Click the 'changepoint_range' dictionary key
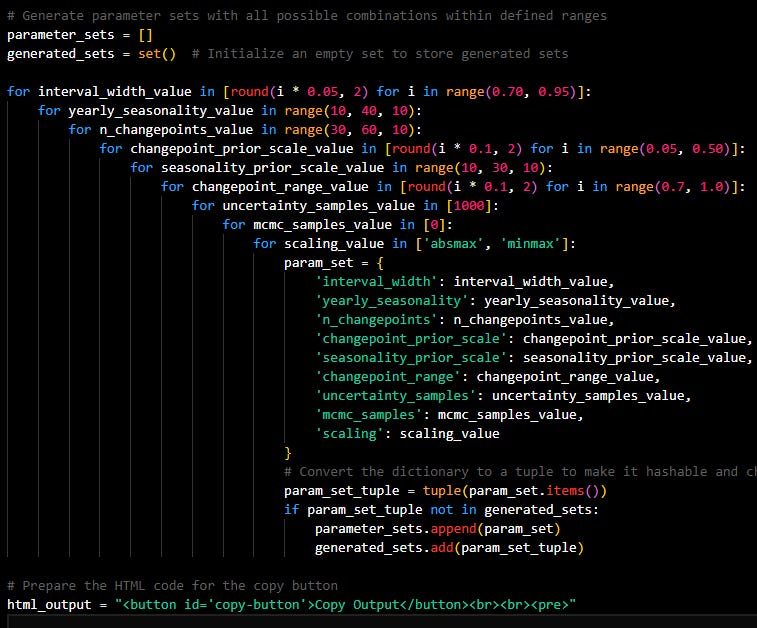 [x=388, y=377]
